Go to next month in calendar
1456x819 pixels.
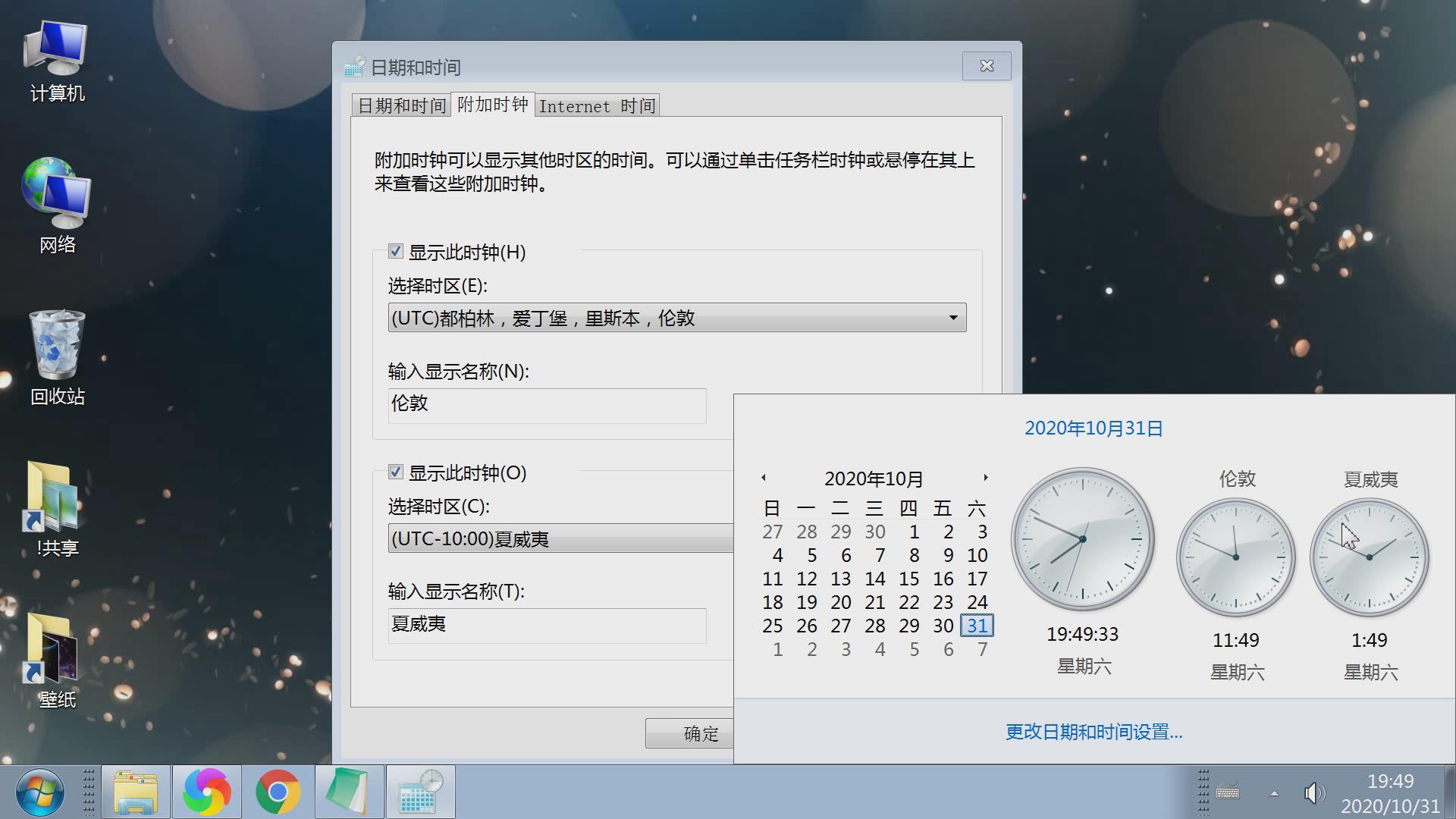(985, 478)
